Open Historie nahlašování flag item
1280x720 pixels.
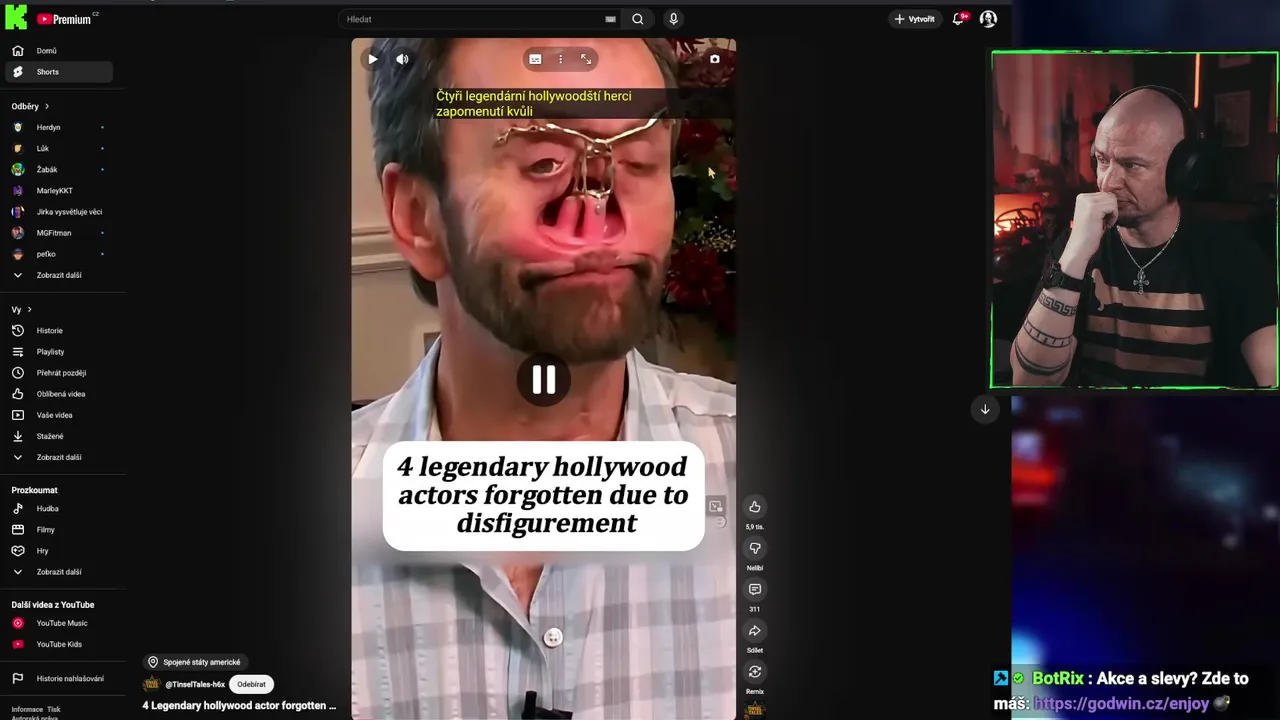(58, 678)
